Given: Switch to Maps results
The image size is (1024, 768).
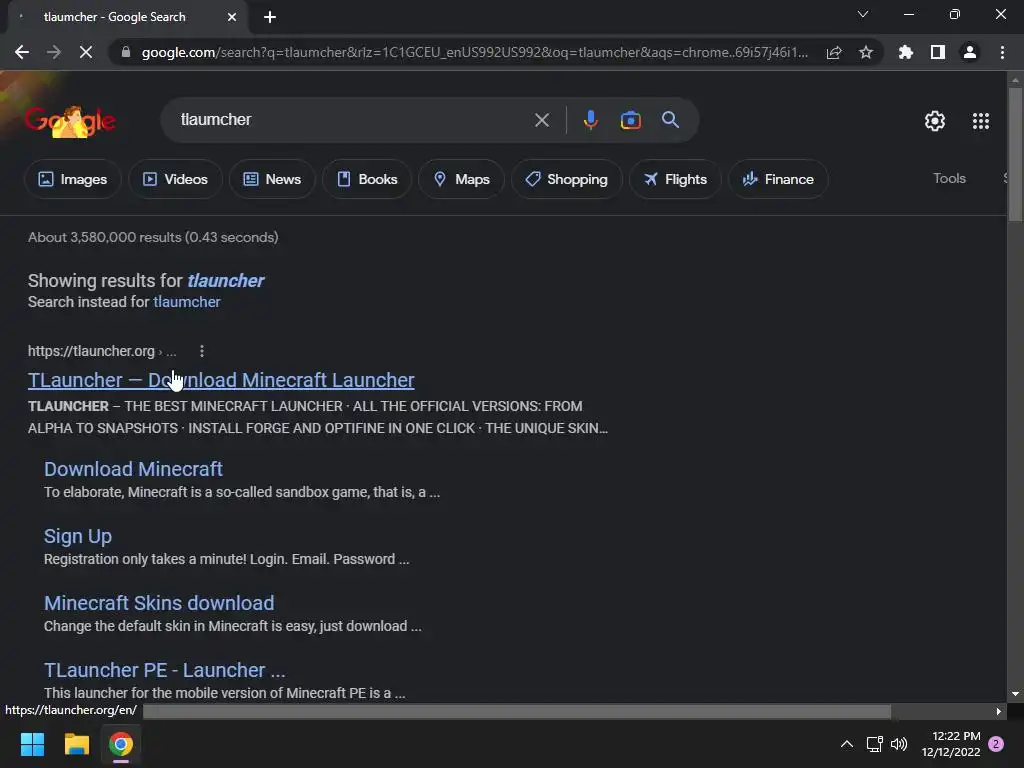Looking at the screenshot, I should (x=461, y=179).
